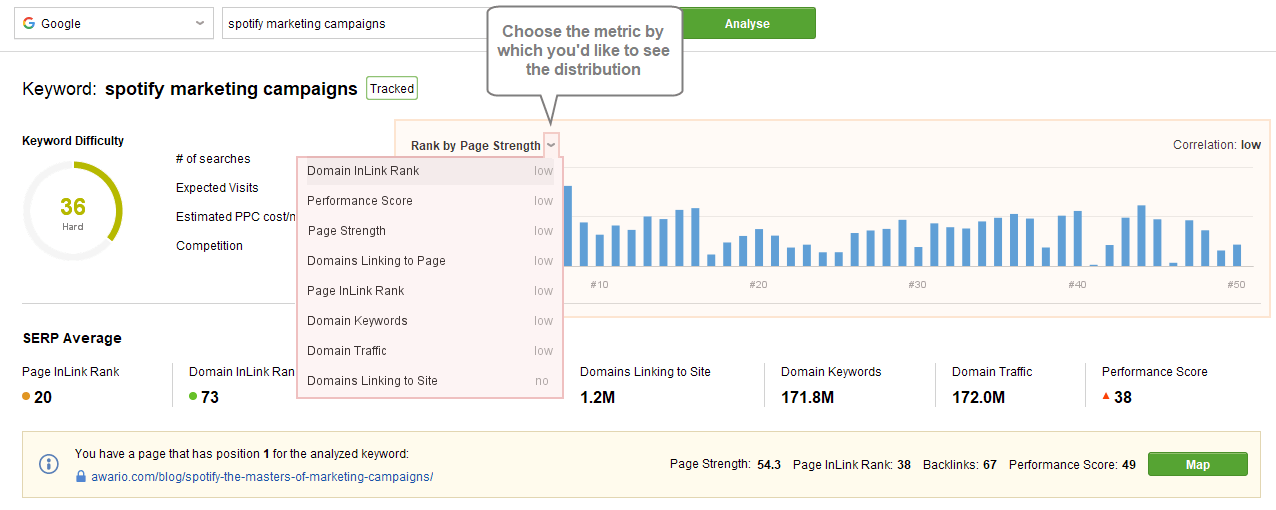Click the red triangle by Performance Score 38
Viewport: 1276px width, 510px height.
point(1106,396)
